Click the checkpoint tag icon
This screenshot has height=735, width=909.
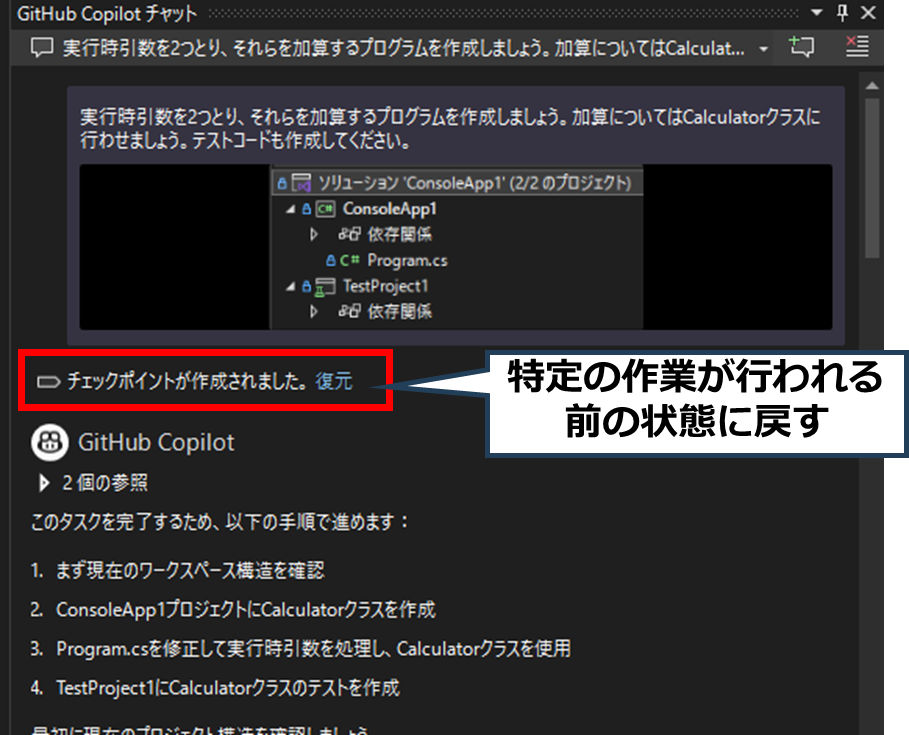pyautogui.click(x=48, y=381)
